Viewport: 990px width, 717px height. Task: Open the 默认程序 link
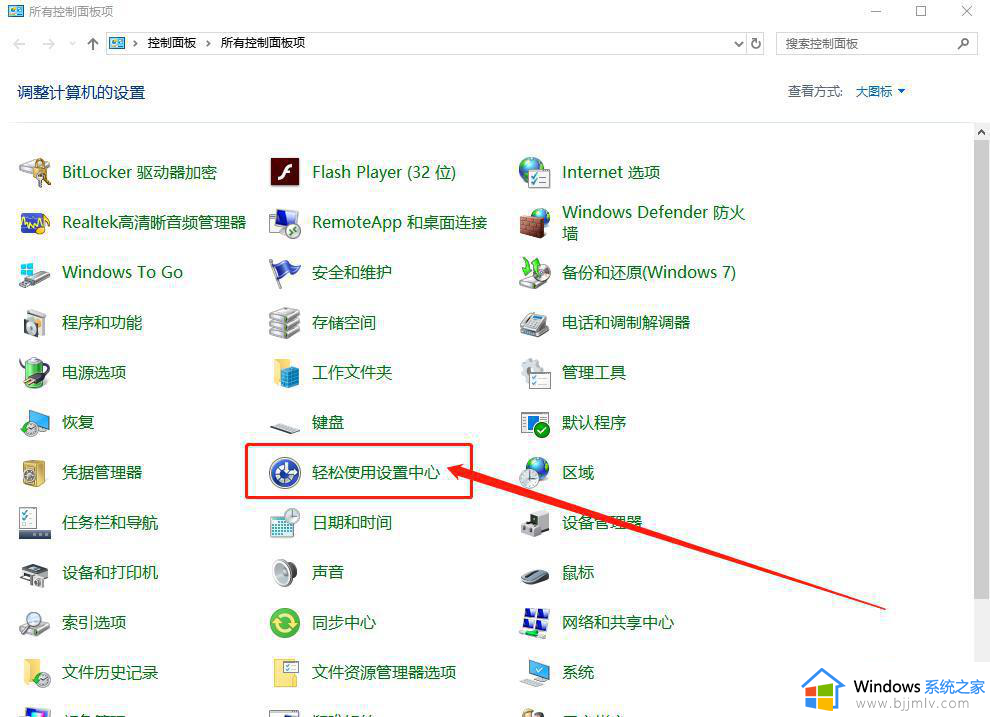pos(593,422)
